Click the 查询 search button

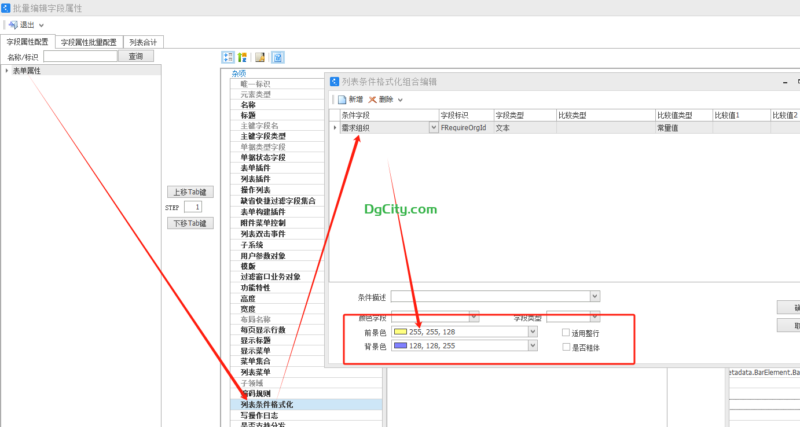click(x=136, y=56)
